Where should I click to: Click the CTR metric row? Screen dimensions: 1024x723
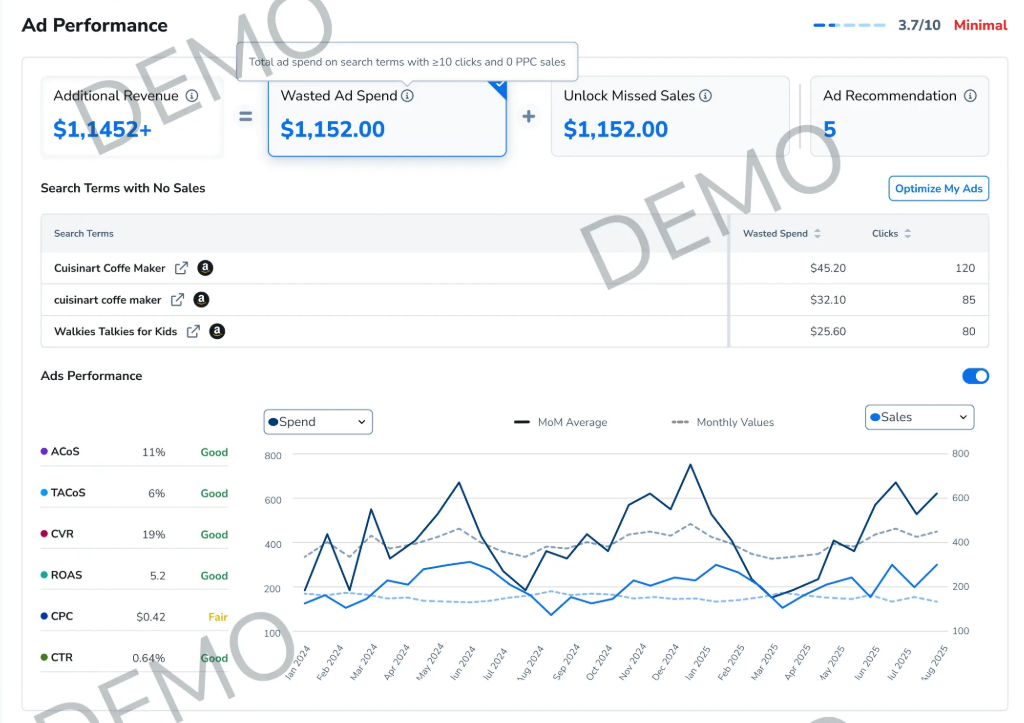(x=134, y=658)
